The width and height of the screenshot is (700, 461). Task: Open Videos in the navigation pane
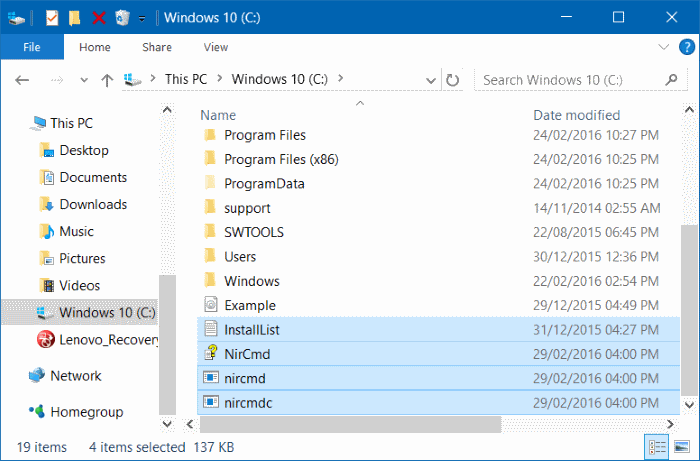(79, 286)
